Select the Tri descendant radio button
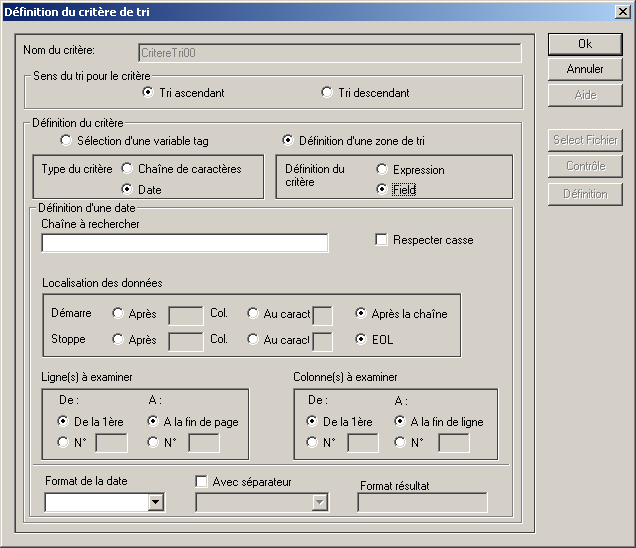This screenshot has width=636, height=548. click(x=327, y=93)
